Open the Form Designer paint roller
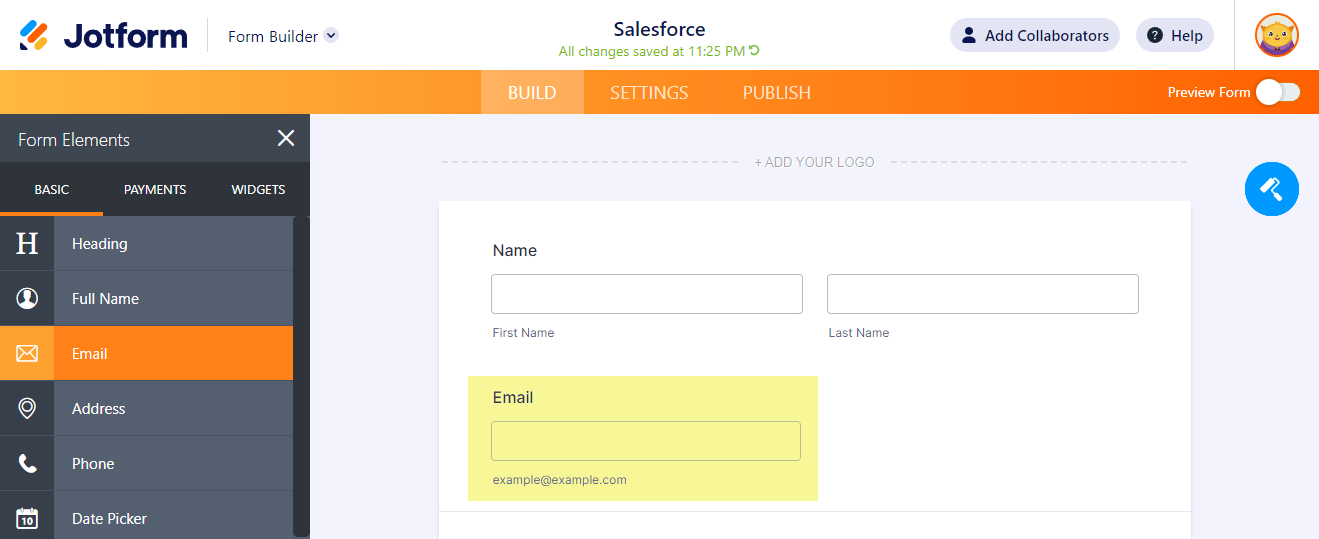 pyautogui.click(x=1271, y=188)
